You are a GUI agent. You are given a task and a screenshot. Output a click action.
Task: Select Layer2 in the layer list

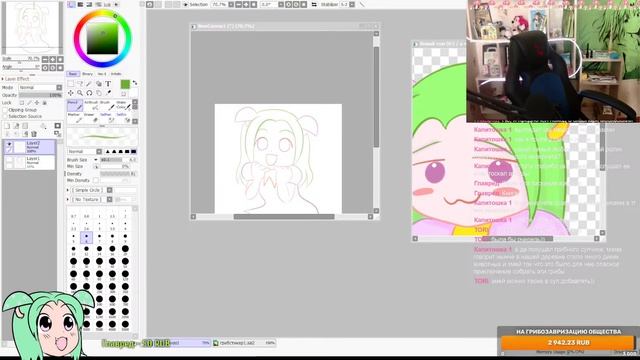click(x=29, y=147)
